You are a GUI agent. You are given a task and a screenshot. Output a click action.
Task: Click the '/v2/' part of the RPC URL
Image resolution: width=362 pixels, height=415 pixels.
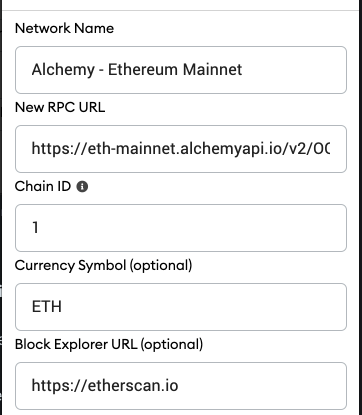295,149
